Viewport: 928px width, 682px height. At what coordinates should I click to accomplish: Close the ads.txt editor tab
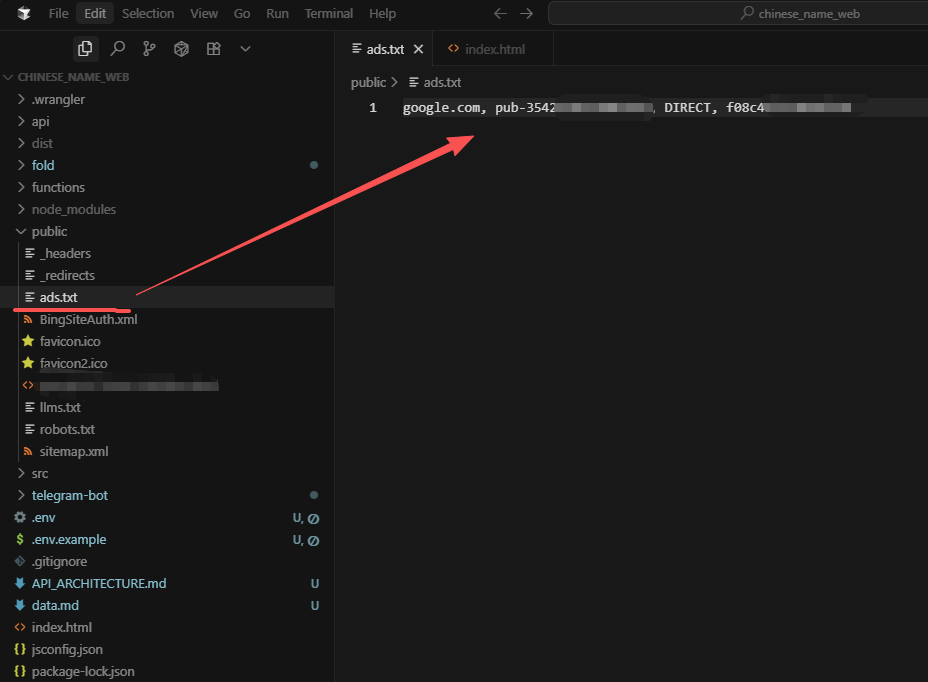click(x=418, y=49)
